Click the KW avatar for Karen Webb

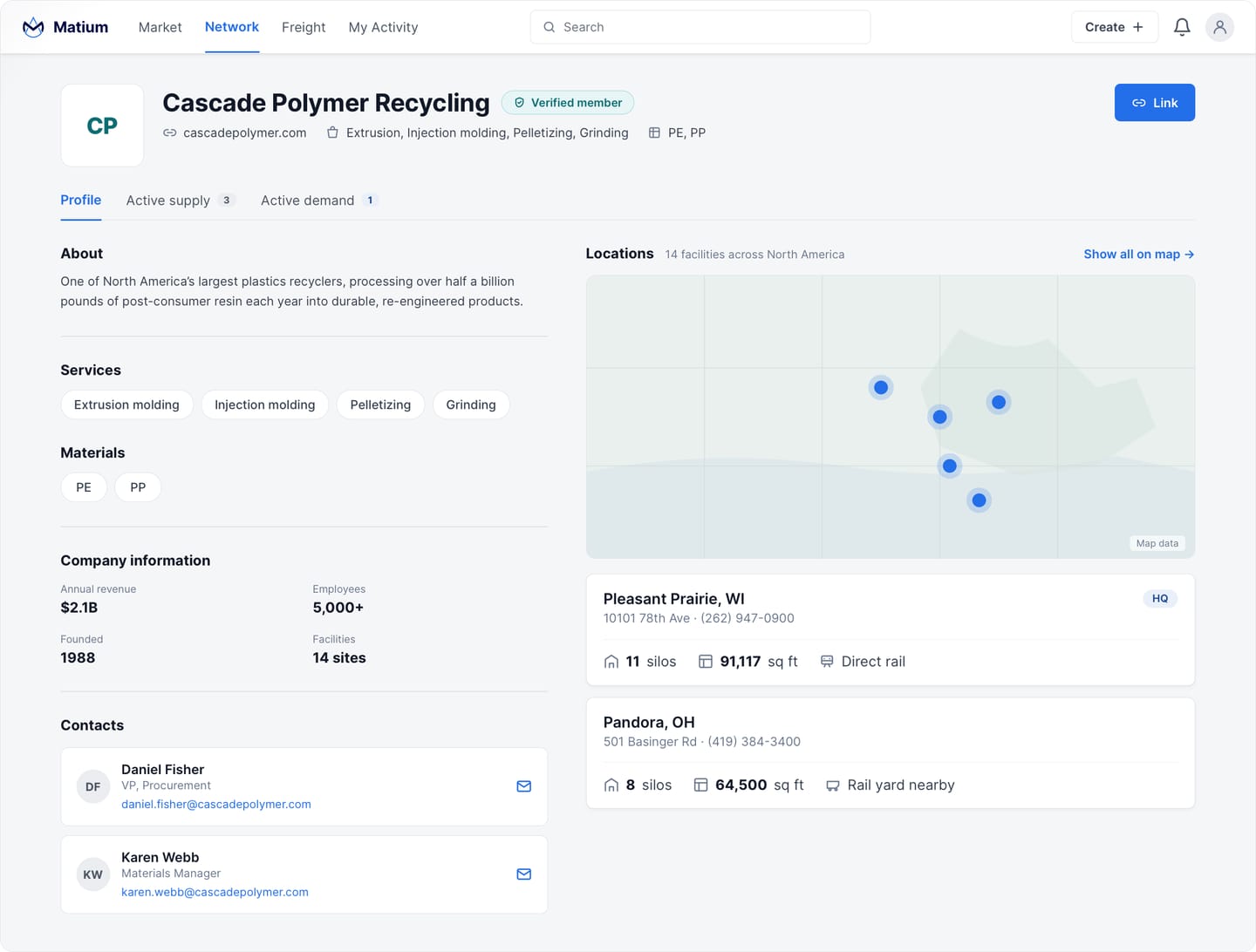tap(93, 874)
